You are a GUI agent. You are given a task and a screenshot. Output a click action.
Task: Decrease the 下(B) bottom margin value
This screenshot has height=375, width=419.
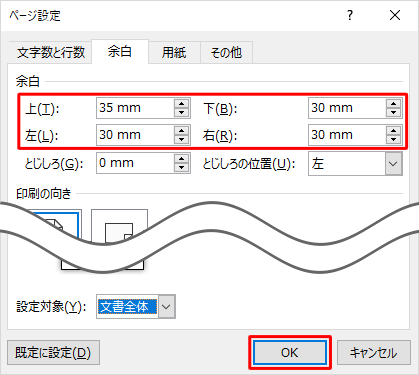(394, 113)
